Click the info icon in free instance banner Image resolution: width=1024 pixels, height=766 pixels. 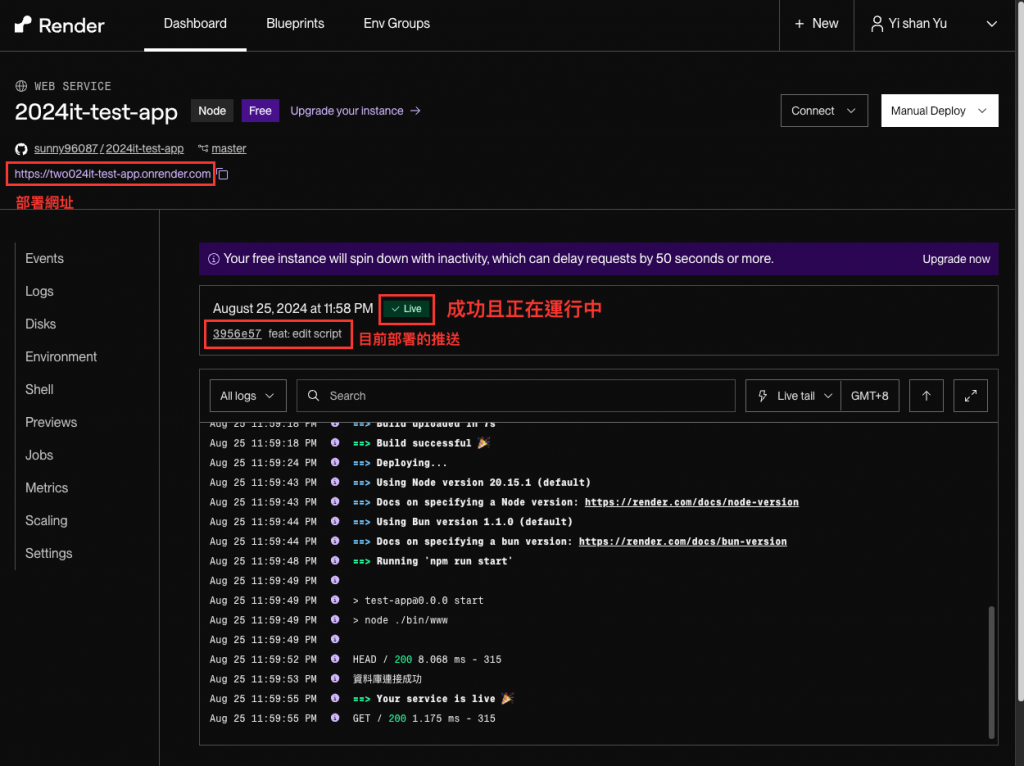click(x=214, y=259)
